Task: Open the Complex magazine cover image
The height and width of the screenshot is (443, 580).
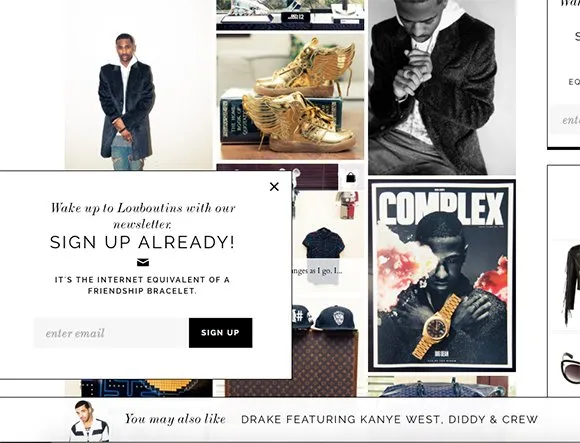Action: pos(442,275)
